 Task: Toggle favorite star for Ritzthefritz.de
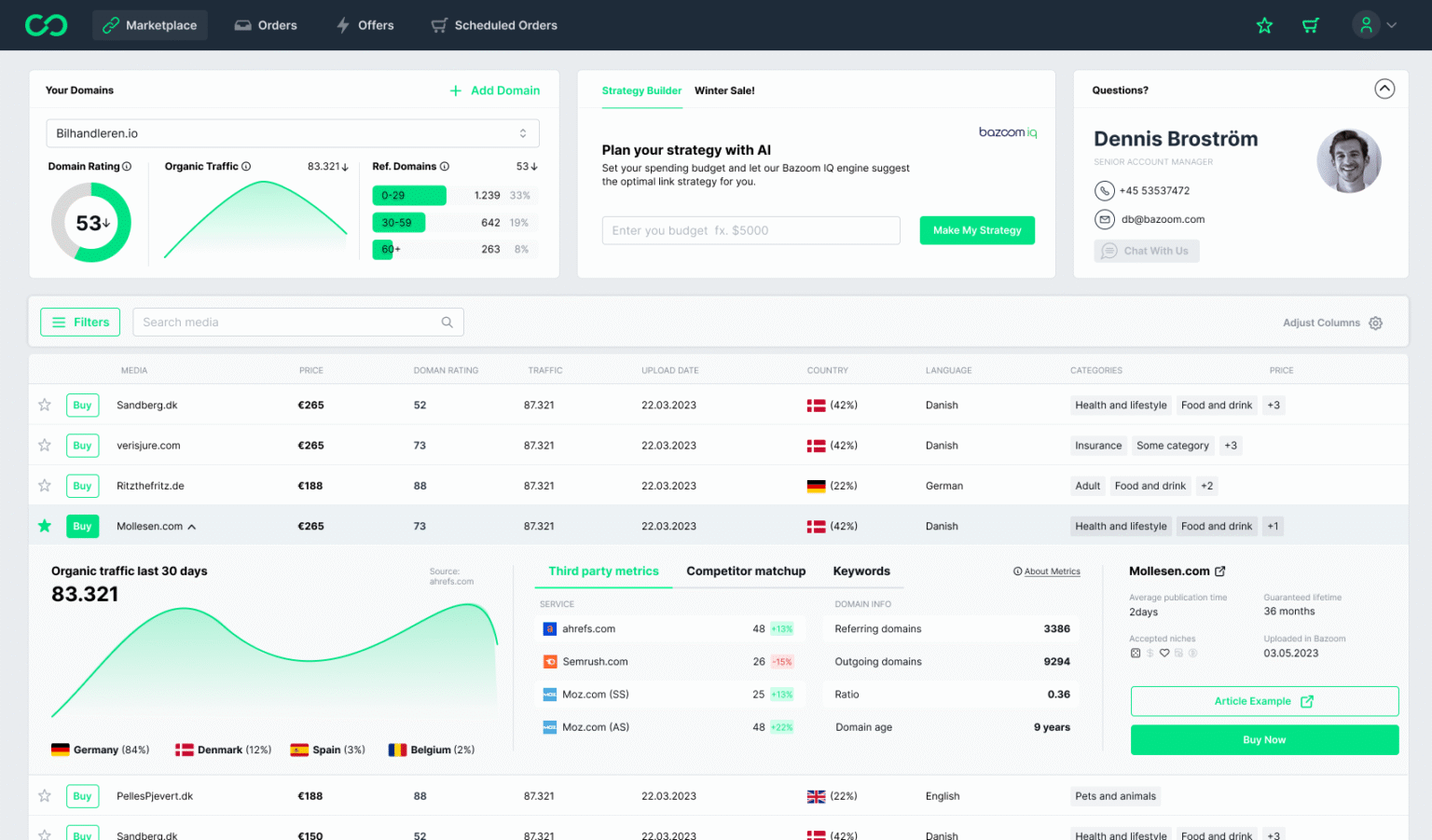tap(45, 486)
